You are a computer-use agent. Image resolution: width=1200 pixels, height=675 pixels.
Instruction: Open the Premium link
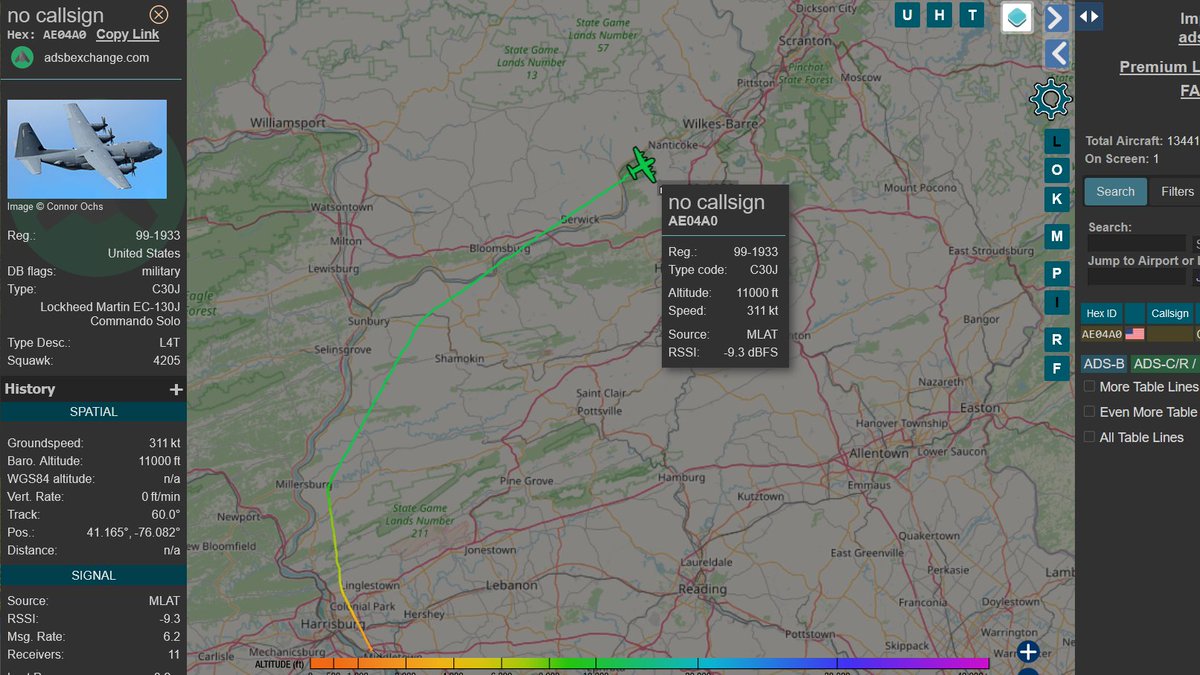(x=1159, y=67)
